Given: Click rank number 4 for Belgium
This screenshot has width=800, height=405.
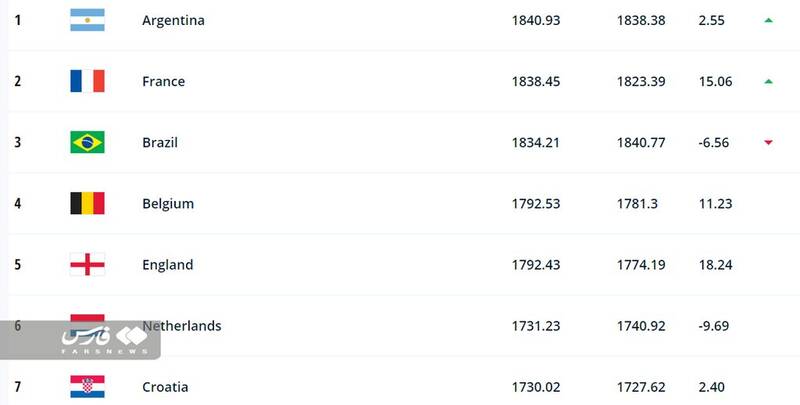Looking at the screenshot, I should pos(17,203).
